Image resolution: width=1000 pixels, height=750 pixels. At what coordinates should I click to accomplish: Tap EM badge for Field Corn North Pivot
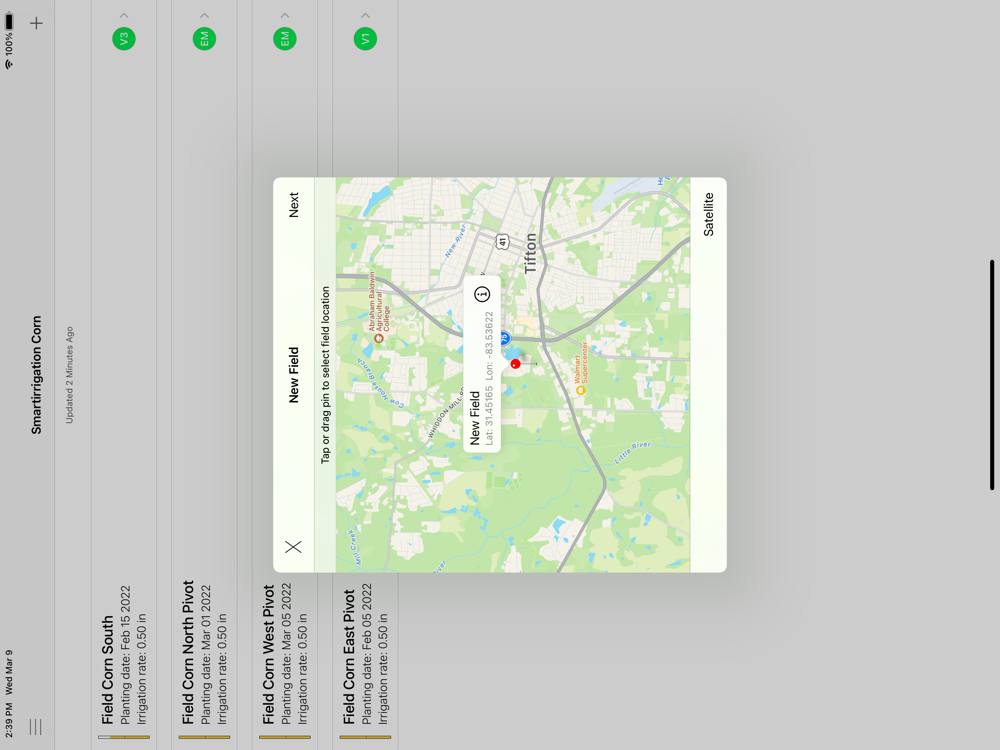pyautogui.click(x=204, y=39)
